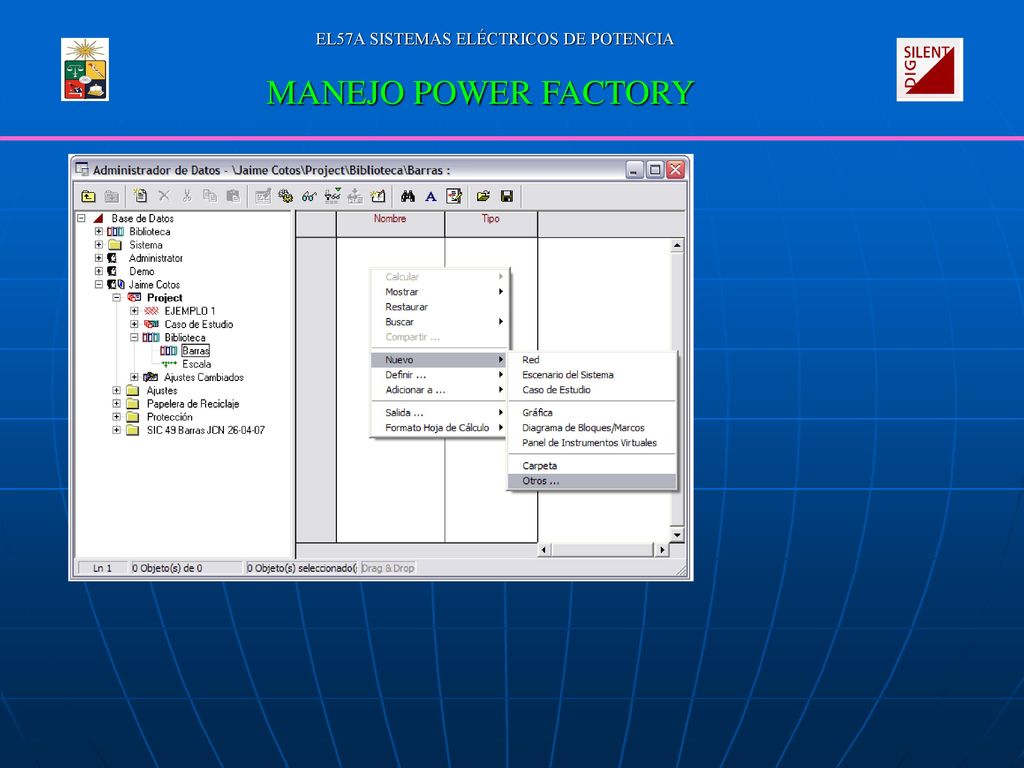The height and width of the screenshot is (768, 1024).
Task: Click the red triangle Base de Datos icon
Action: 99,218
